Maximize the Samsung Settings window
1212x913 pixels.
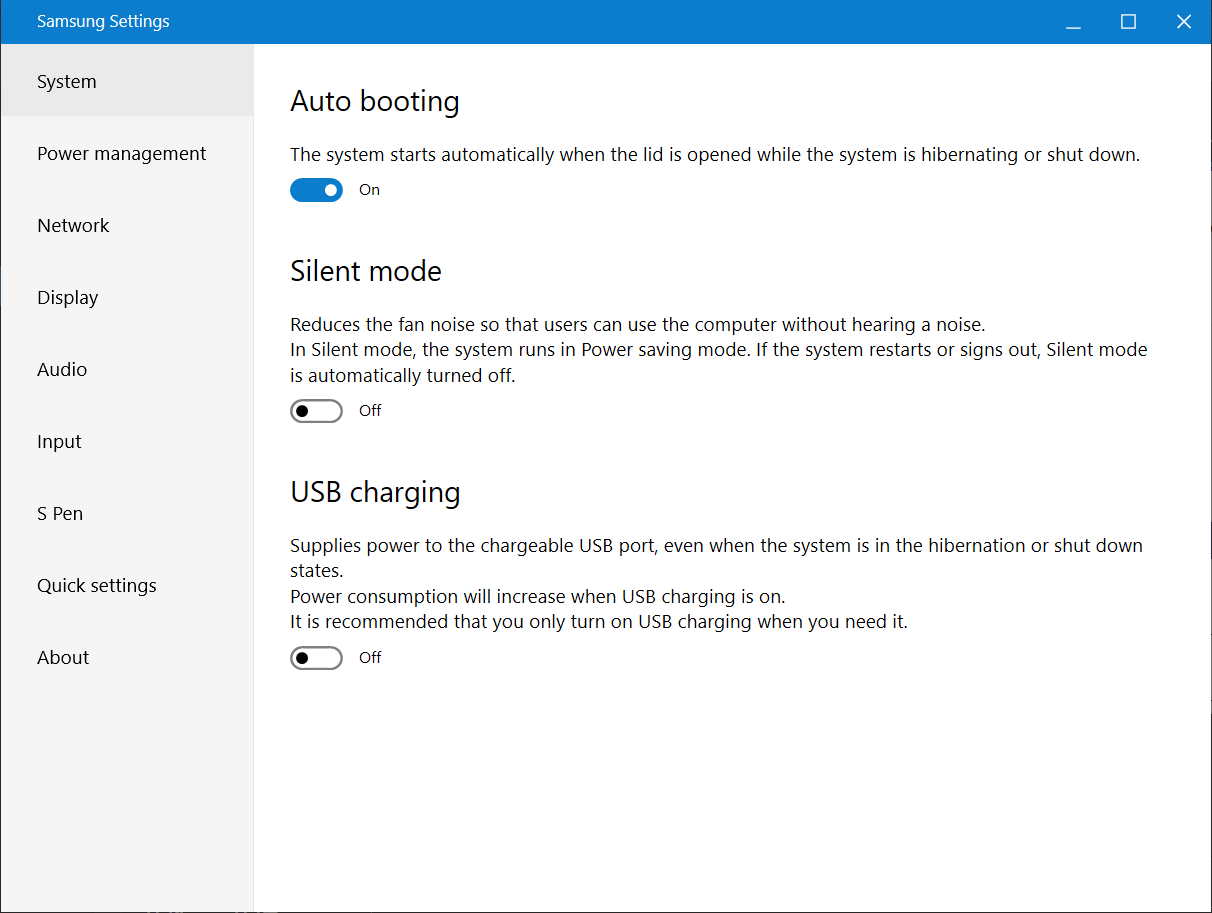pyautogui.click(x=1128, y=22)
